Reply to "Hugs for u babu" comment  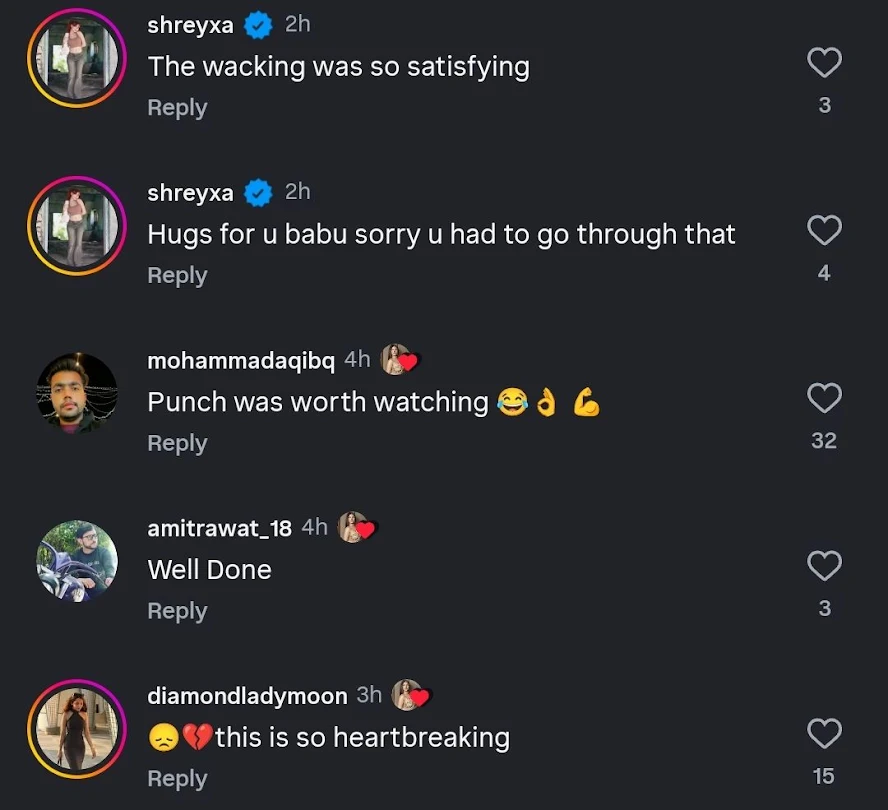click(177, 276)
